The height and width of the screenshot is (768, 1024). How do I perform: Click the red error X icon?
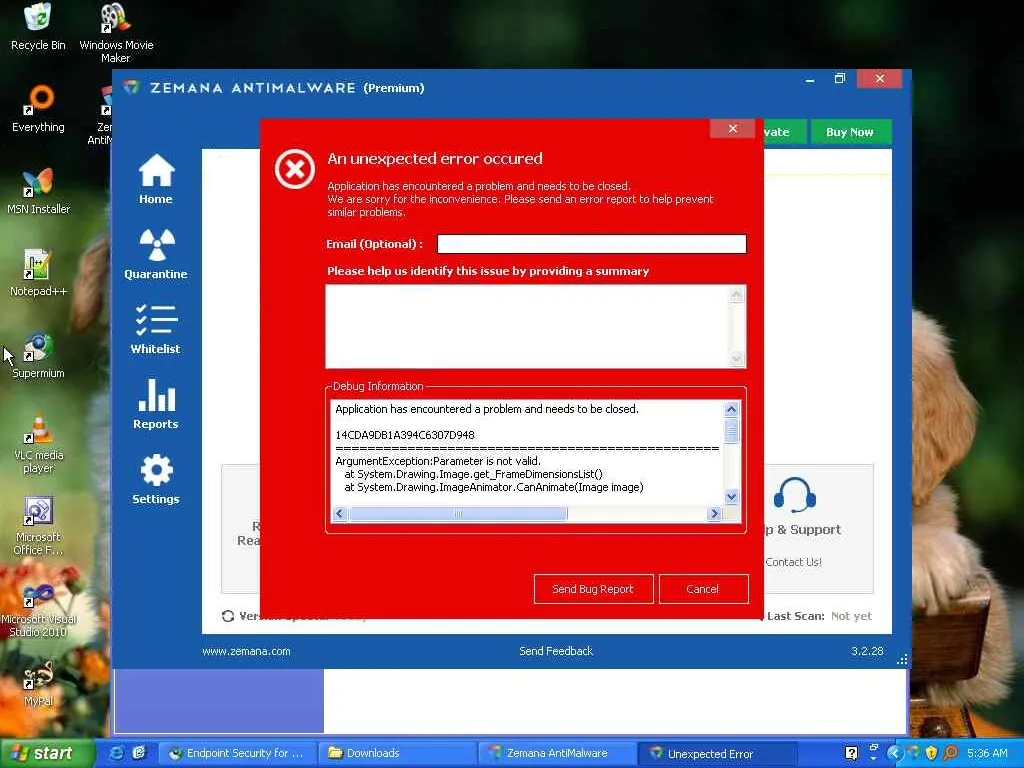295,169
